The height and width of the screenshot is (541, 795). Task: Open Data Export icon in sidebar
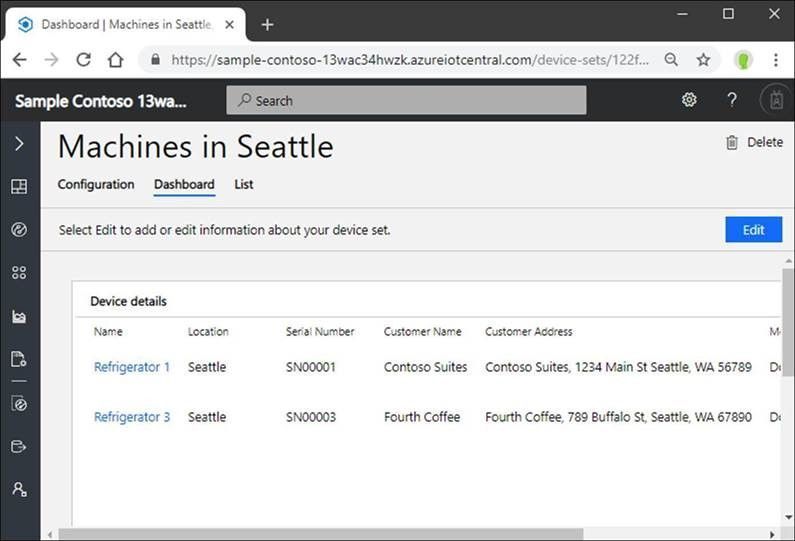click(x=19, y=447)
